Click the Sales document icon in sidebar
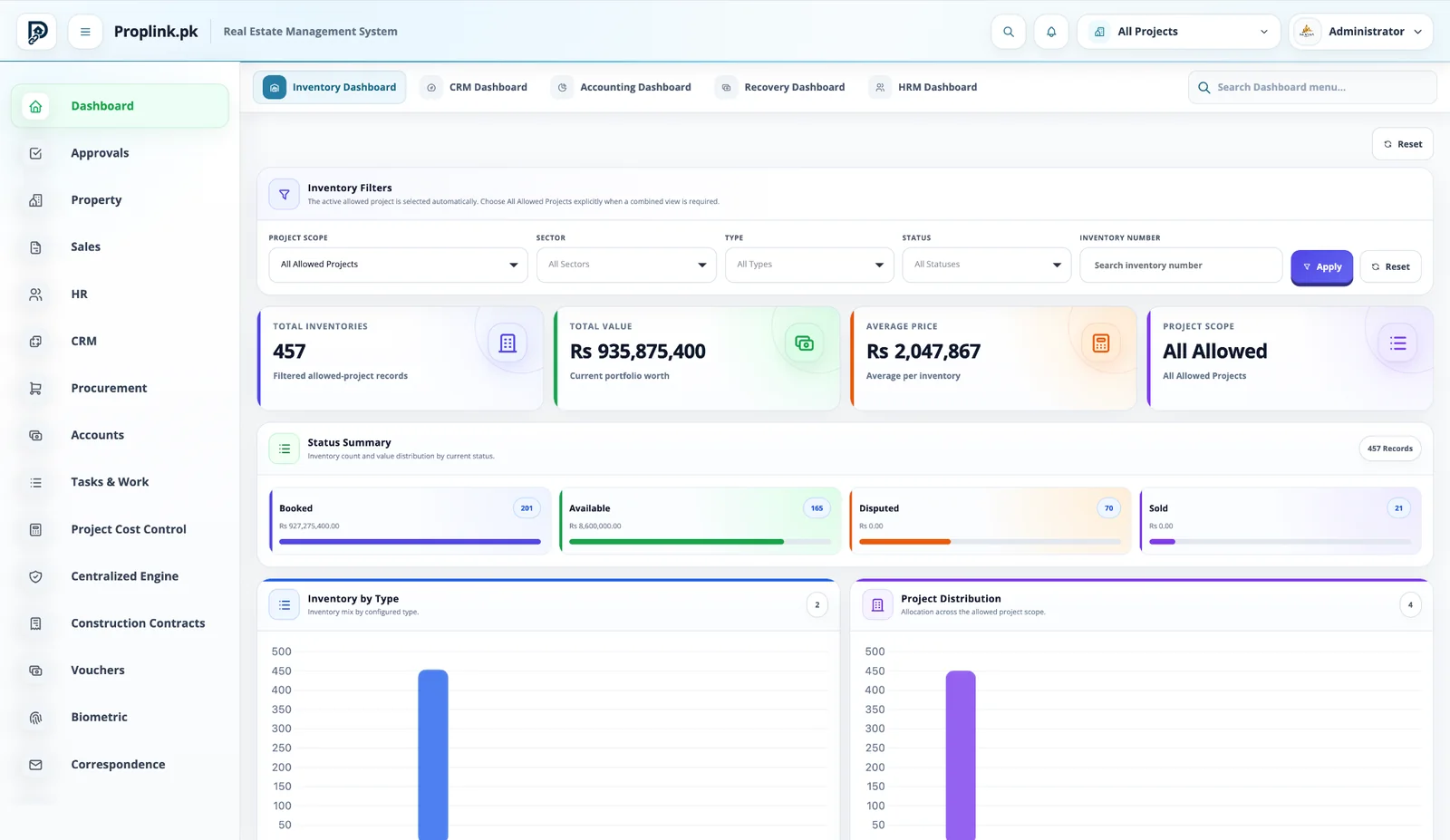This screenshot has height=840, width=1450. click(35, 247)
